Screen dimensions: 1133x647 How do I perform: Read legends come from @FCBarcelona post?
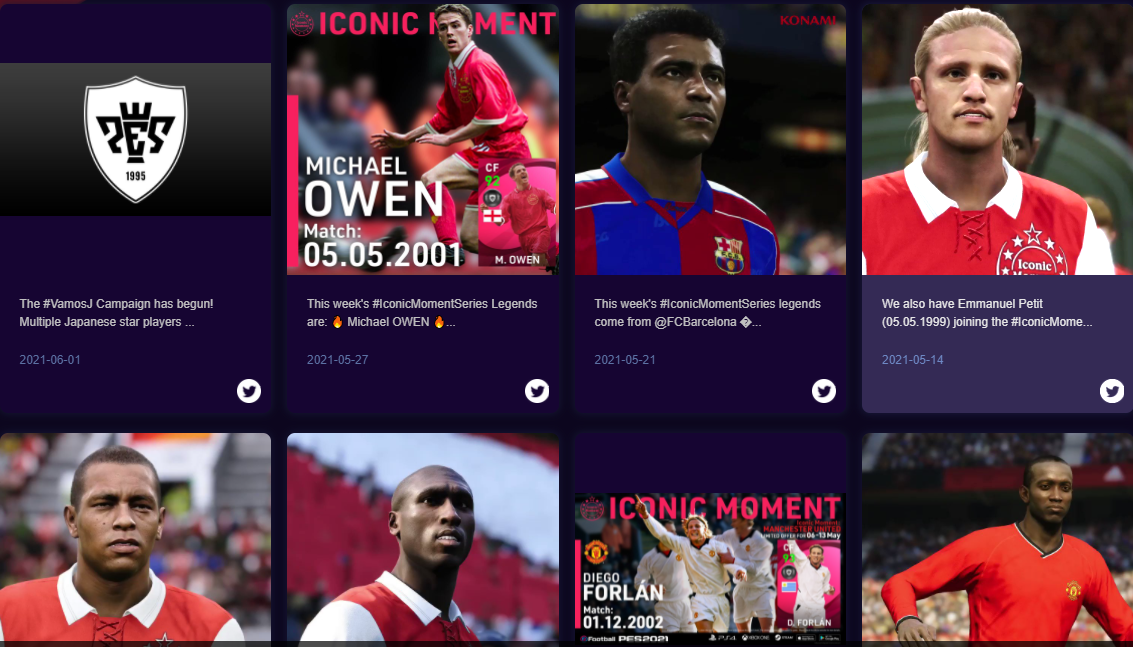click(707, 313)
